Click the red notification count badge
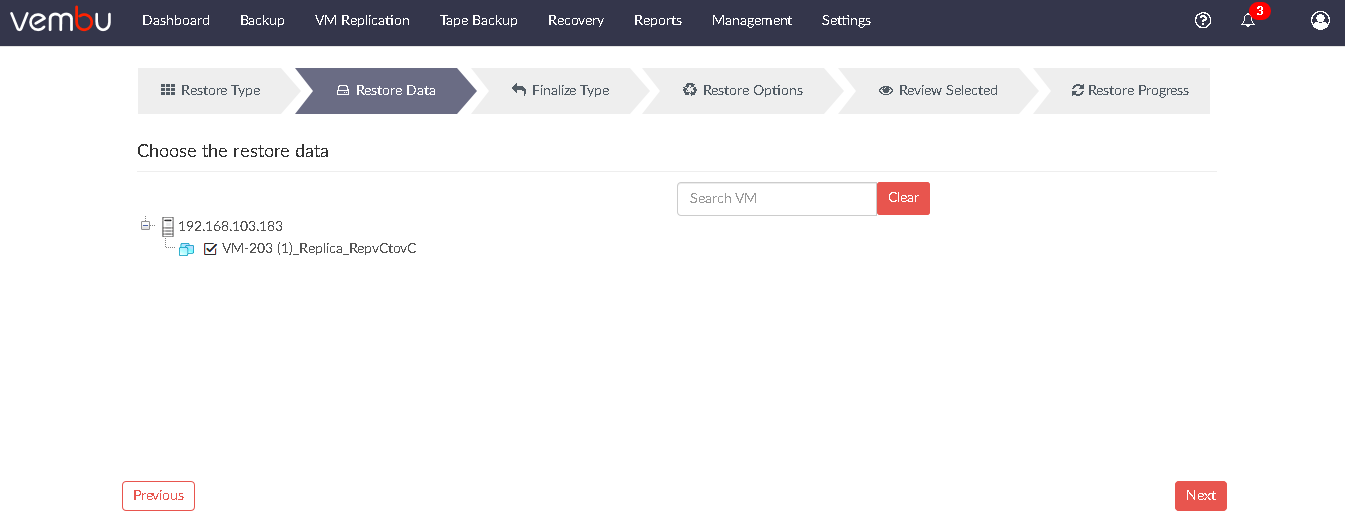 pos(1260,11)
